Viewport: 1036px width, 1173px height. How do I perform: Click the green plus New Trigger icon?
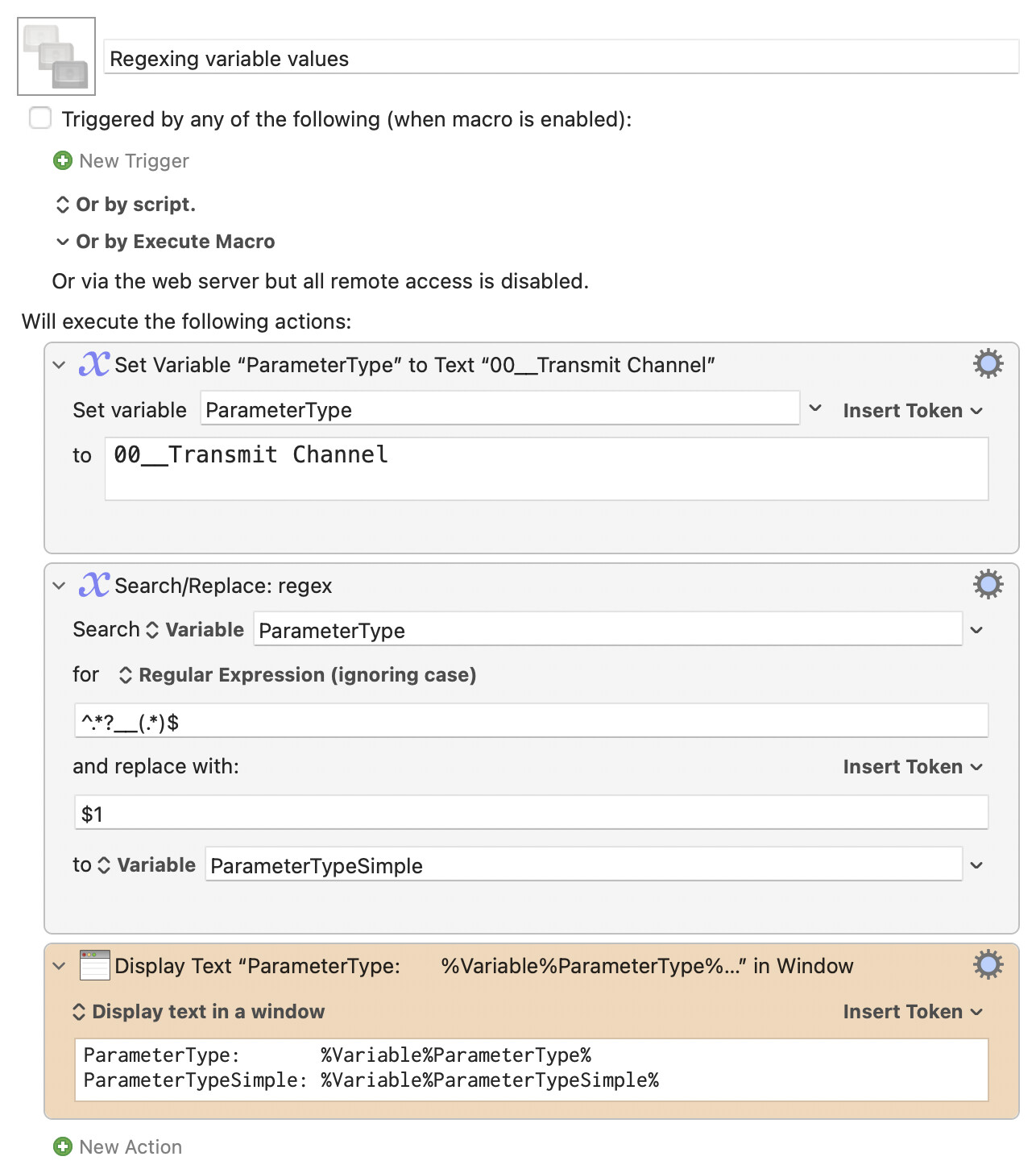click(63, 161)
